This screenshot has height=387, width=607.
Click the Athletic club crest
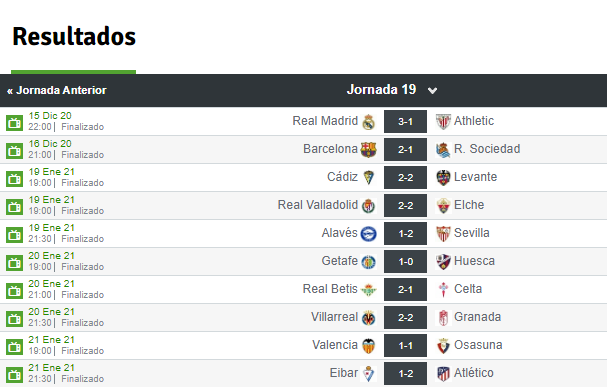pyautogui.click(x=443, y=122)
